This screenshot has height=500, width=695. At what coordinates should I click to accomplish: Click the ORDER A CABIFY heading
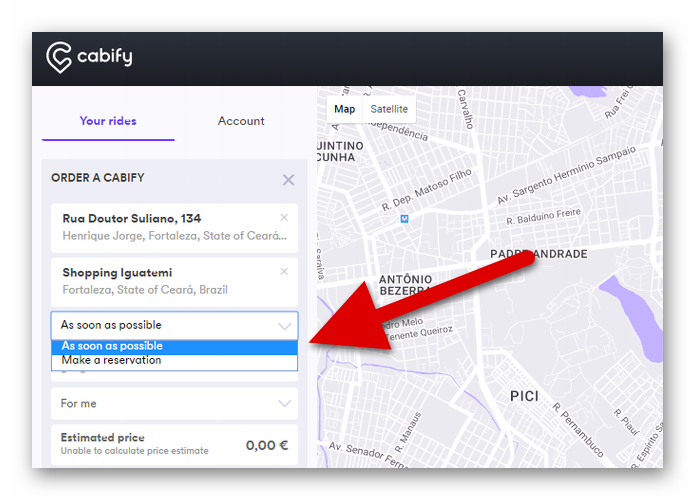[98, 178]
